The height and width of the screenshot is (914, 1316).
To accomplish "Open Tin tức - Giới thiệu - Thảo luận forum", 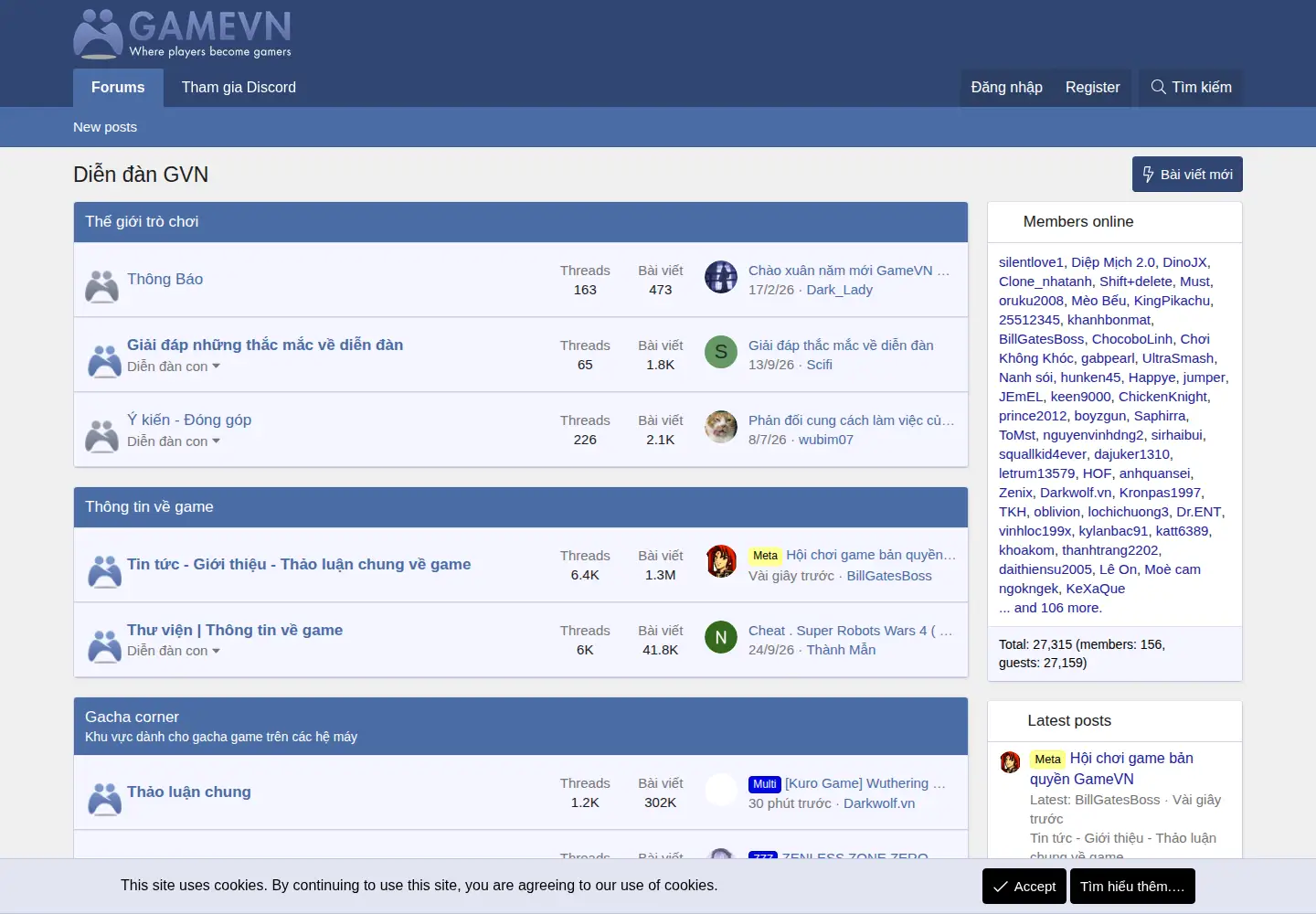I will [299, 565].
